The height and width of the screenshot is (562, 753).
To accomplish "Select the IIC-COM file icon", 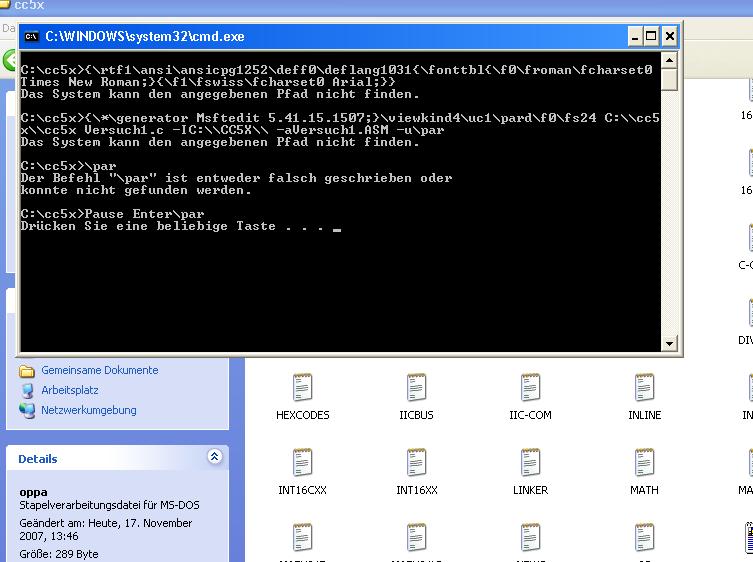I will click(531, 388).
